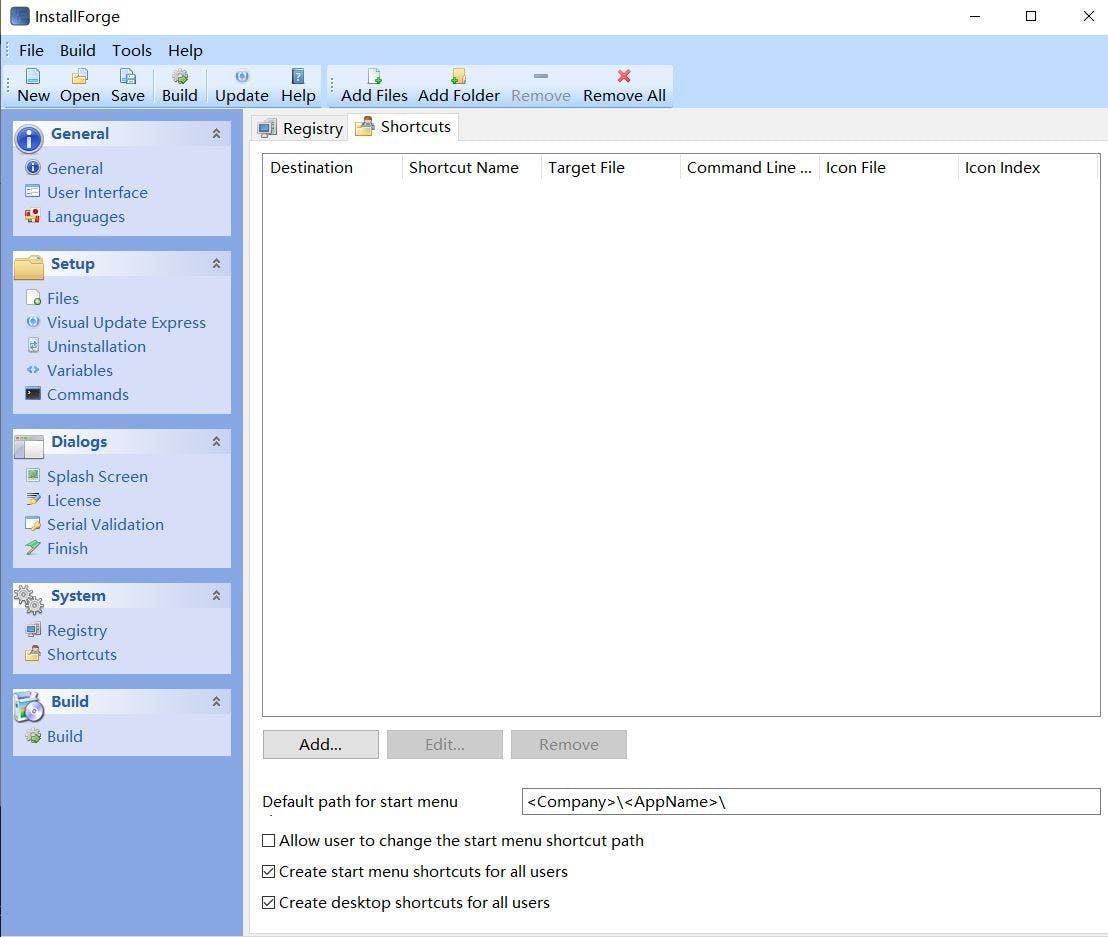Click Add Files in the toolbar

click(x=374, y=85)
